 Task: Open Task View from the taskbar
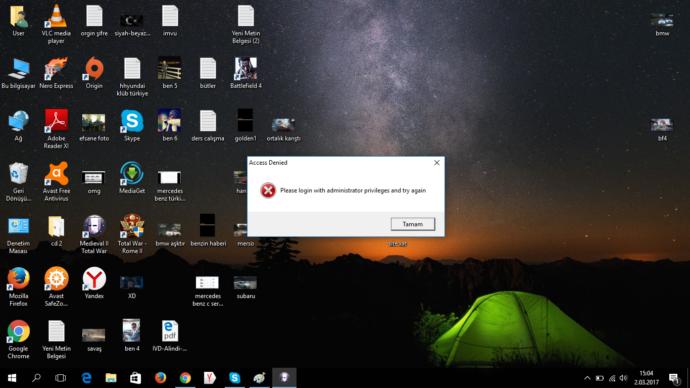(61, 378)
